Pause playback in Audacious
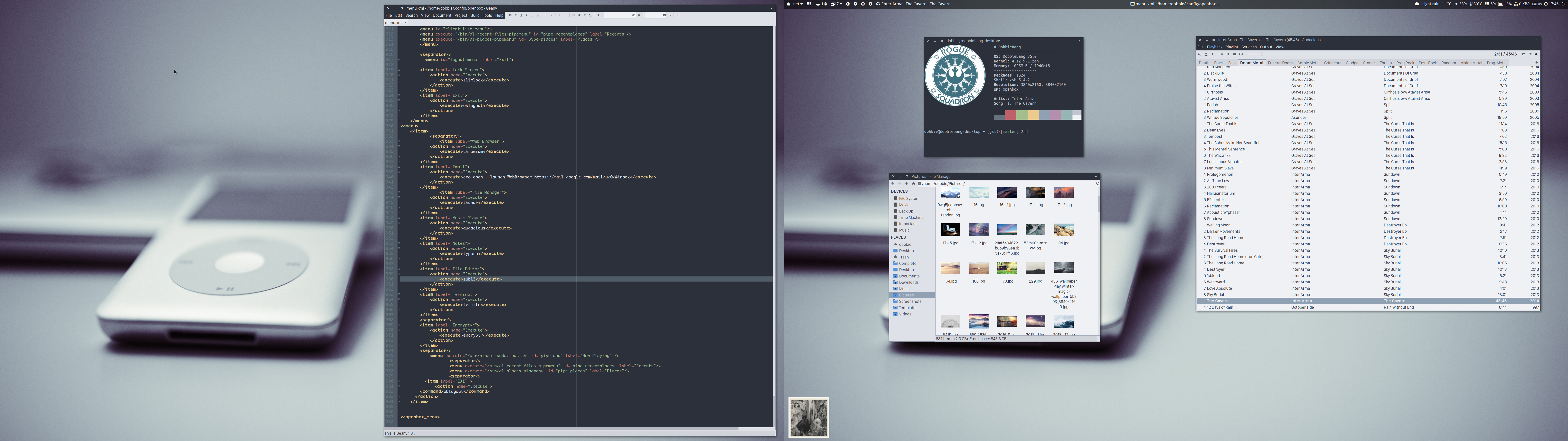Image resolution: width=1568 pixels, height=441 pixels. (1228, 54)
